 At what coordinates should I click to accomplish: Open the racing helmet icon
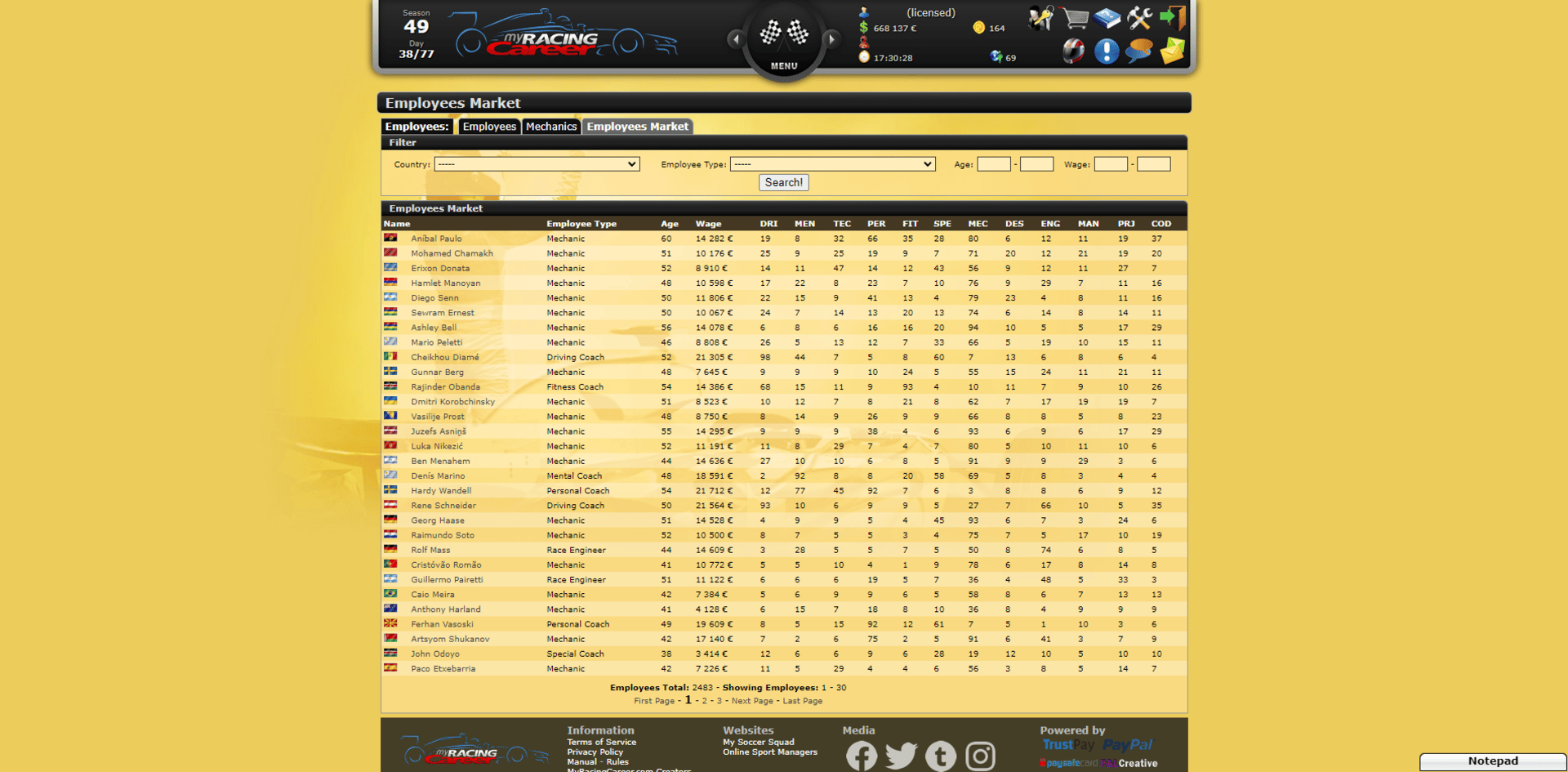tap(1073, 51)
